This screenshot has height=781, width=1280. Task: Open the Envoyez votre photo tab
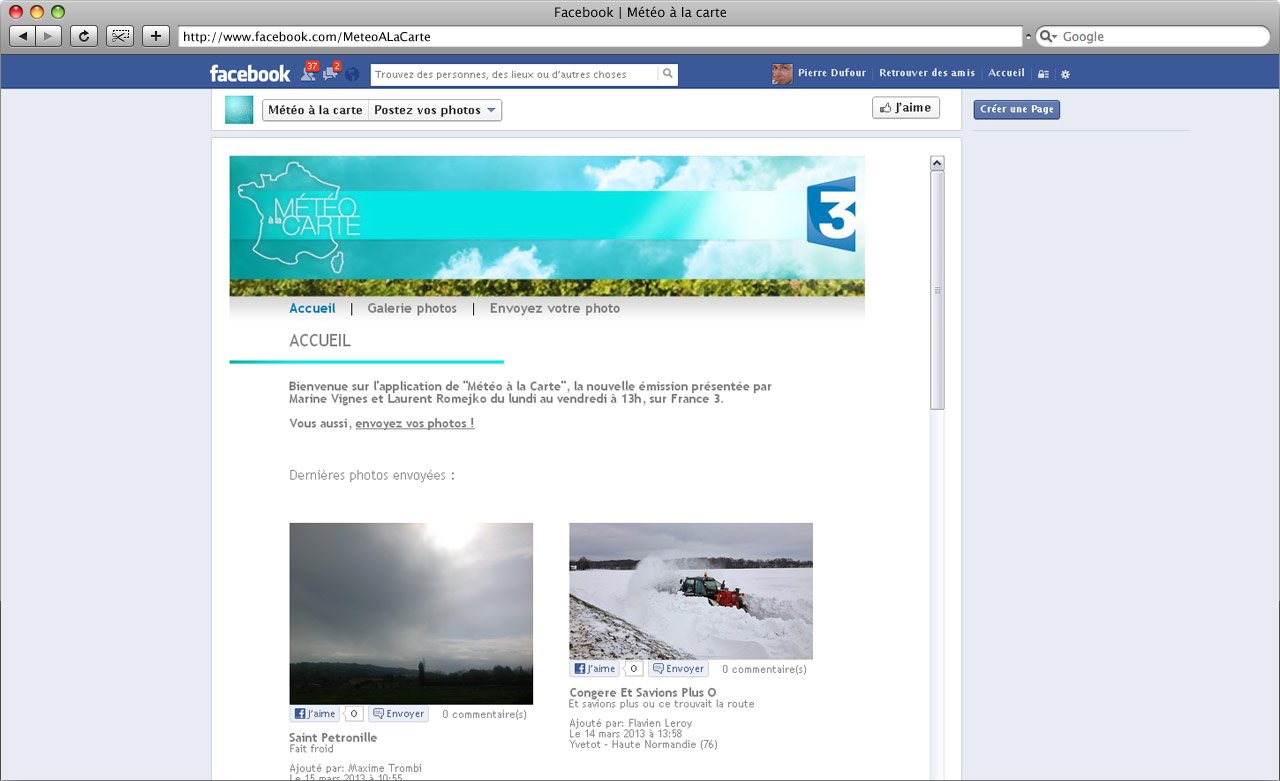click(x=555, y=308)
